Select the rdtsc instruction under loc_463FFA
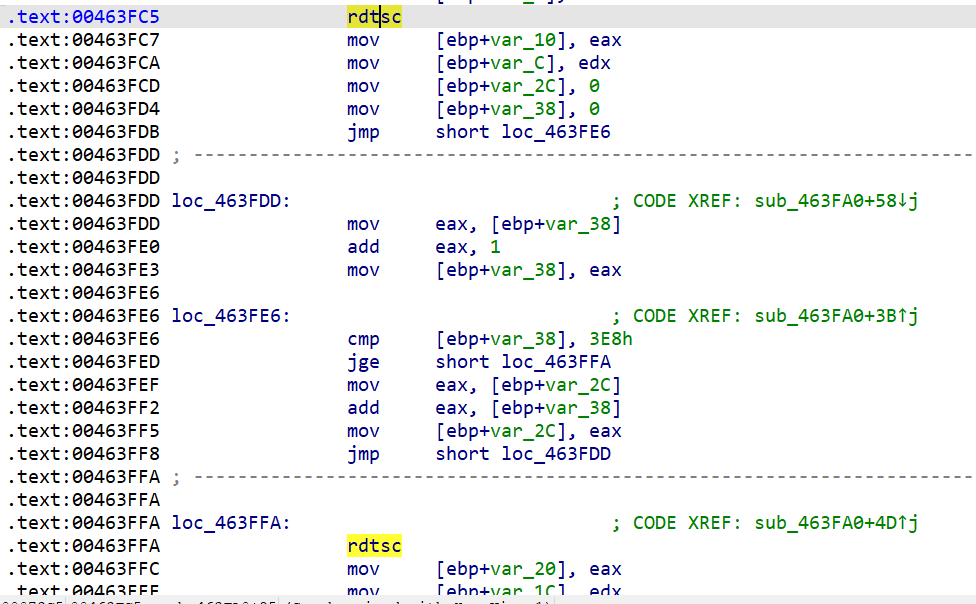Viewport: 976px width, 604px height. (374, 546)
